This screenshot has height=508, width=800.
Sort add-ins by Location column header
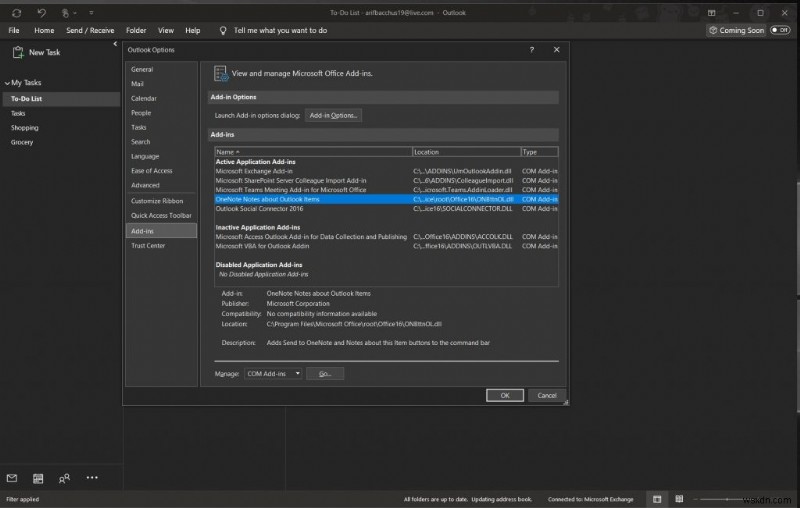(x=465, y=152)
